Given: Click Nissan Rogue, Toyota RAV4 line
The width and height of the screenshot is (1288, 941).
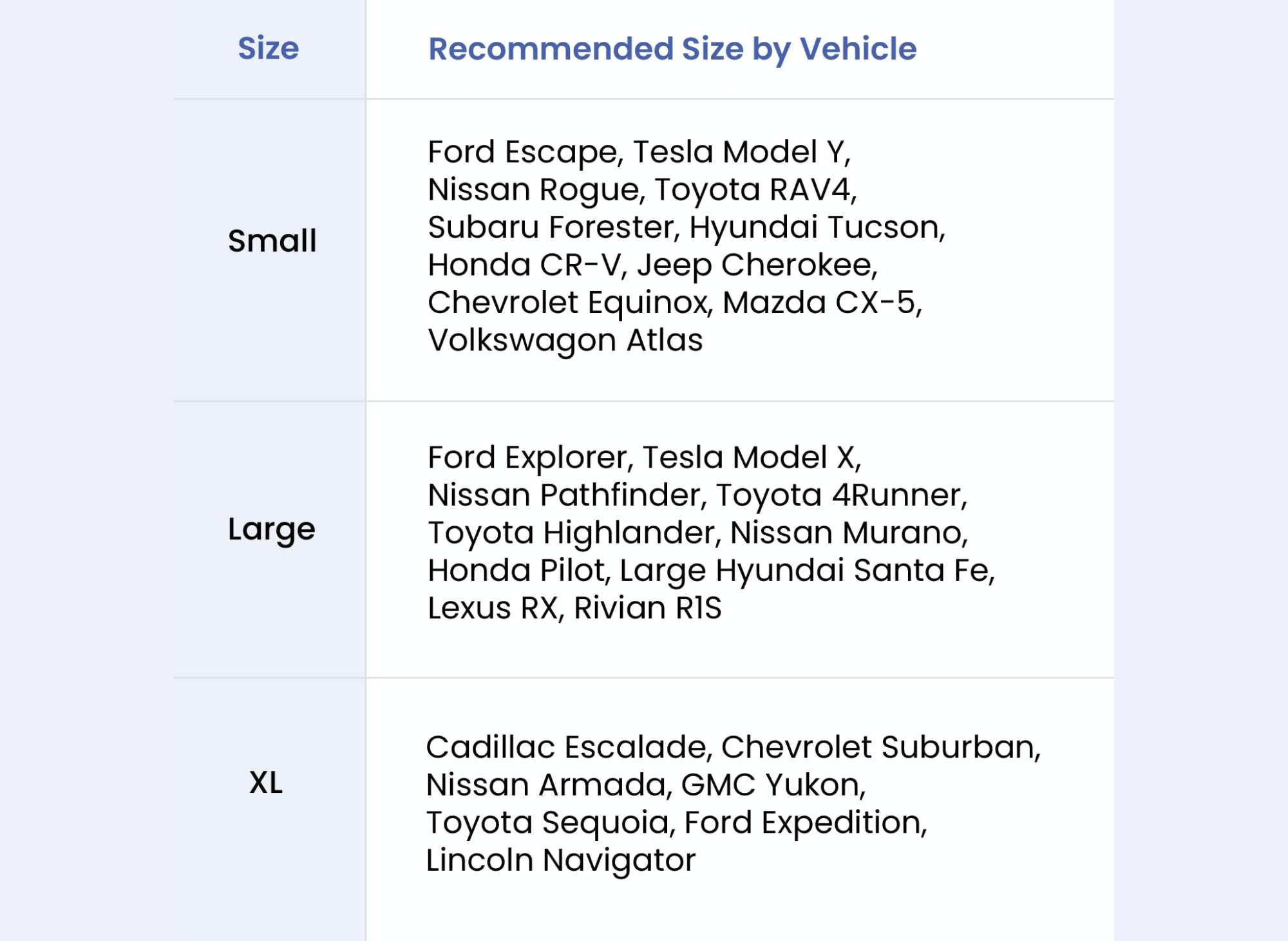Looking at the screenshot, I should pos(643,191).
